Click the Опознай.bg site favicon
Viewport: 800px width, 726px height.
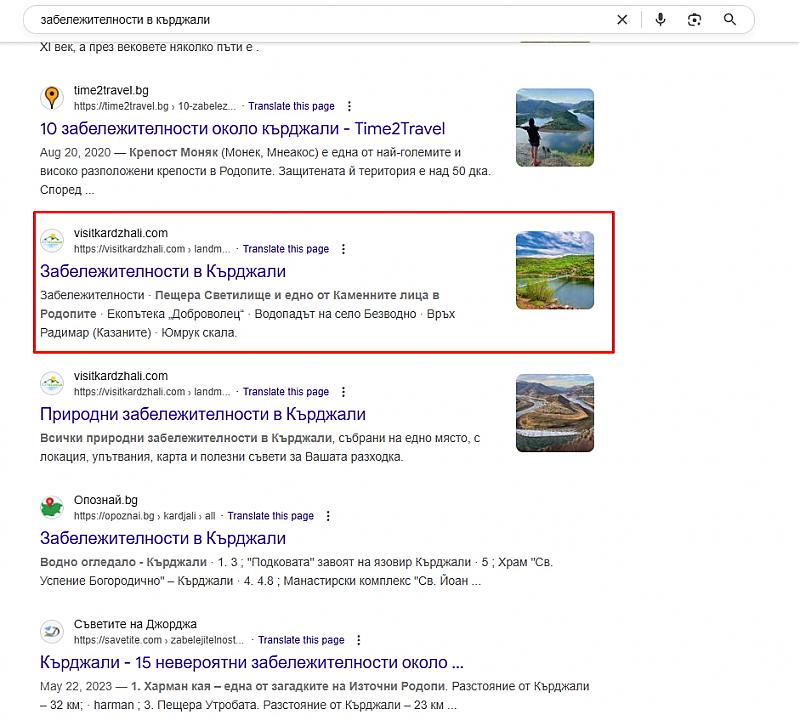[x=52, y=508]
